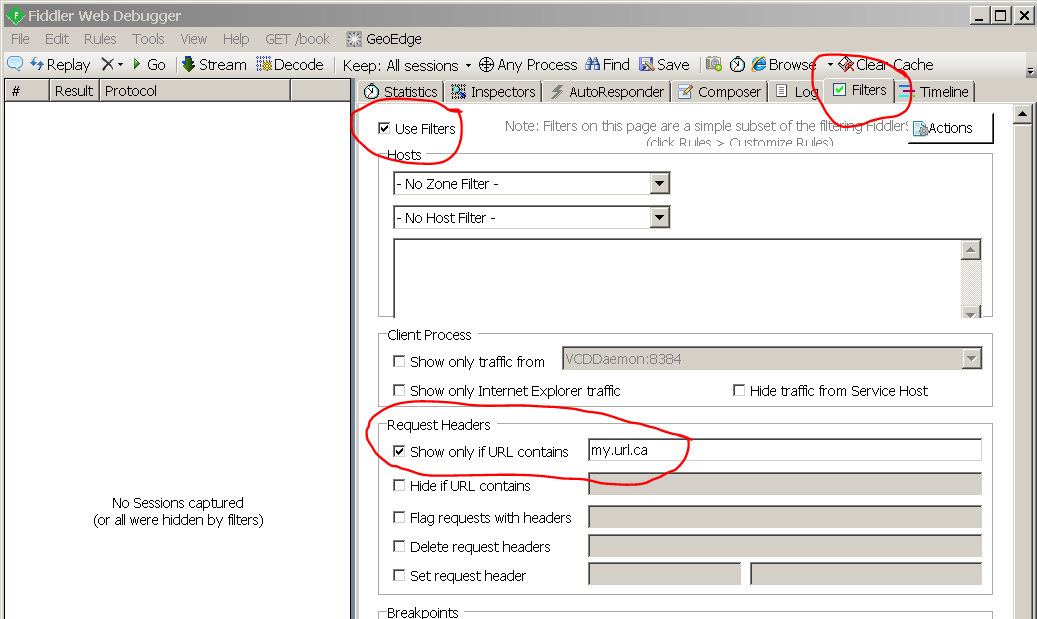The image size is (1037, 619).
Task: Open the Rules menu
Action: pos(100,39)
